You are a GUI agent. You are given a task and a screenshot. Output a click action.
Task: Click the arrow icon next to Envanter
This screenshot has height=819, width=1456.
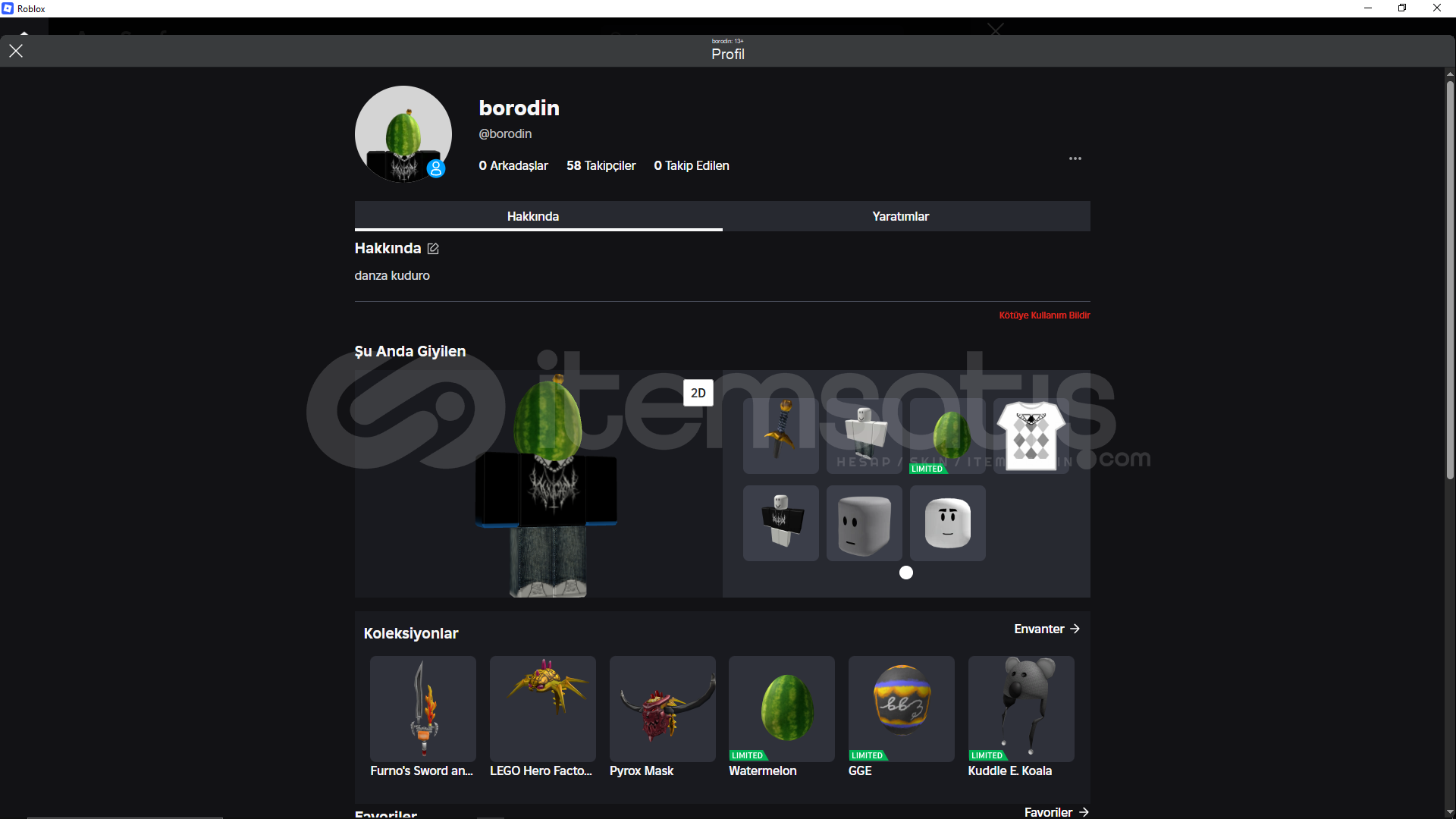(x=1075, y=629)
